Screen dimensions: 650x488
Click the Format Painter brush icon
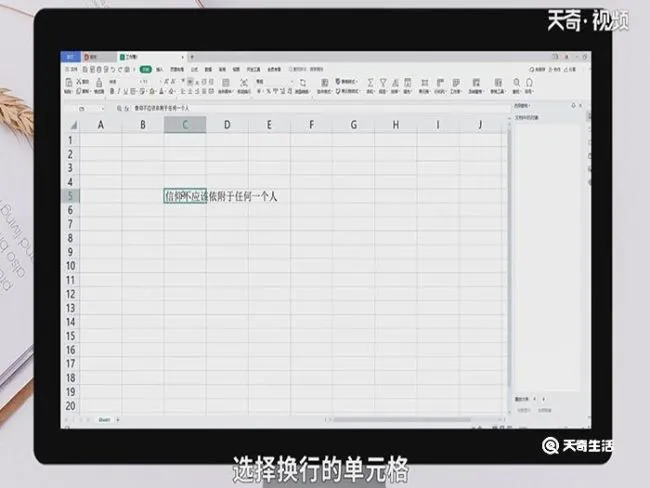pos(99,83)
